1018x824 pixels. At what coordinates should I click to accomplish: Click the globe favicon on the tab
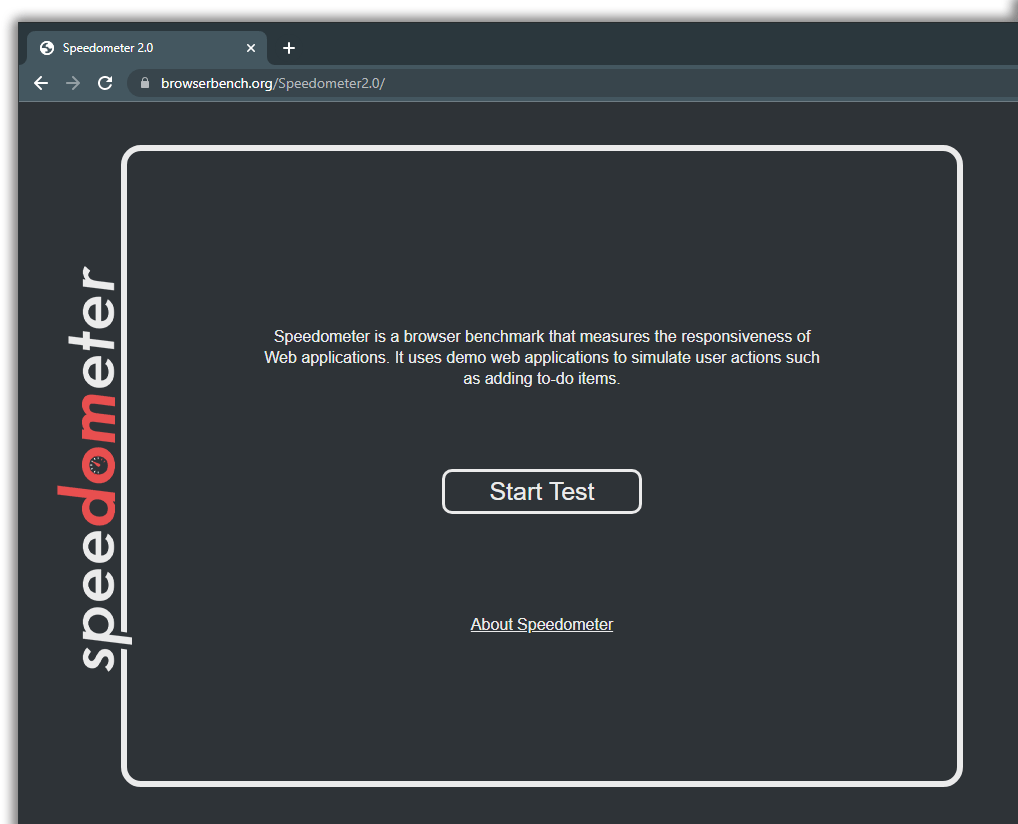[x=47, y=48]
